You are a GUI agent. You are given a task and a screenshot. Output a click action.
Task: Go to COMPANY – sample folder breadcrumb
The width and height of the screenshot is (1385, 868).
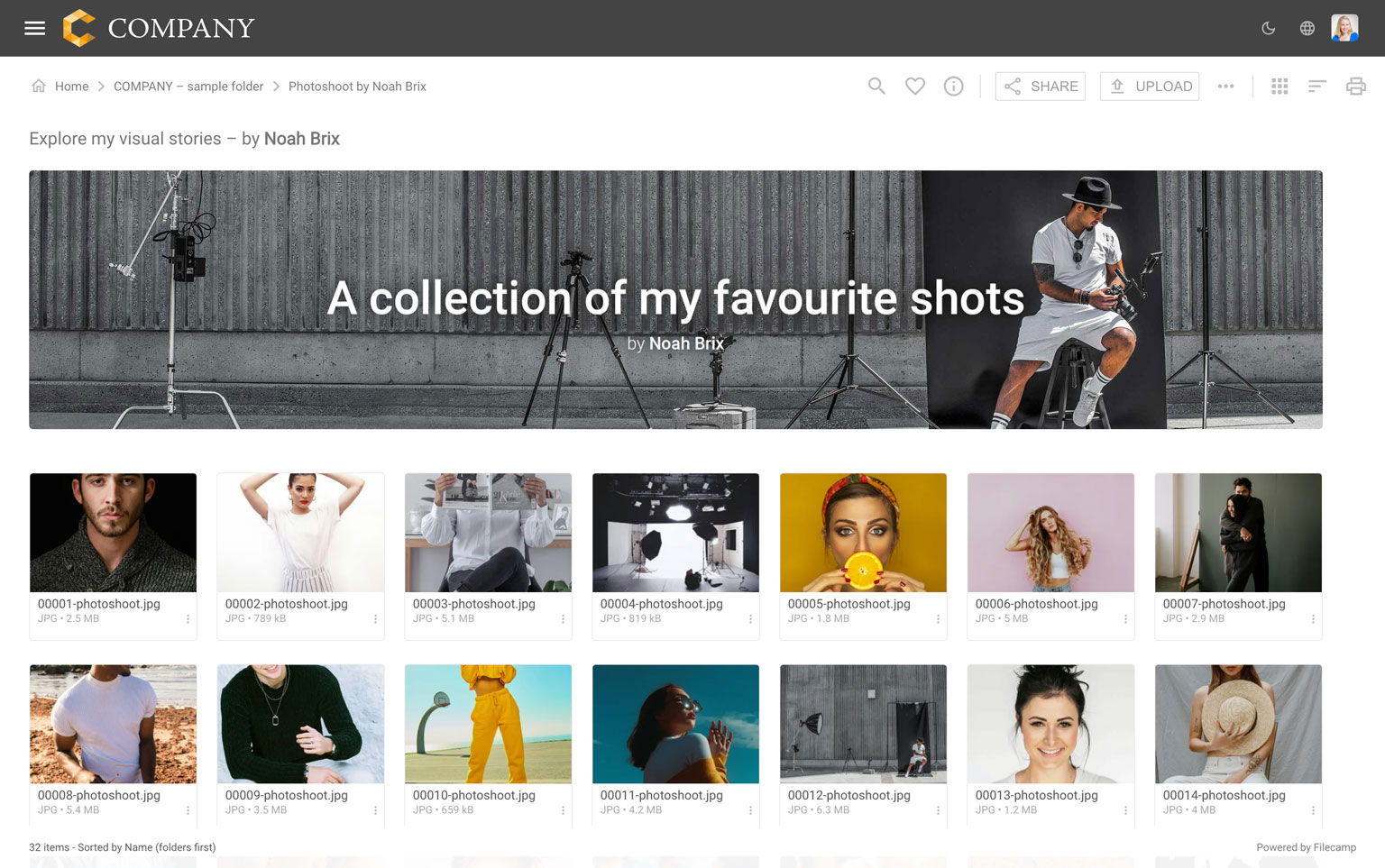click(188, 87)
